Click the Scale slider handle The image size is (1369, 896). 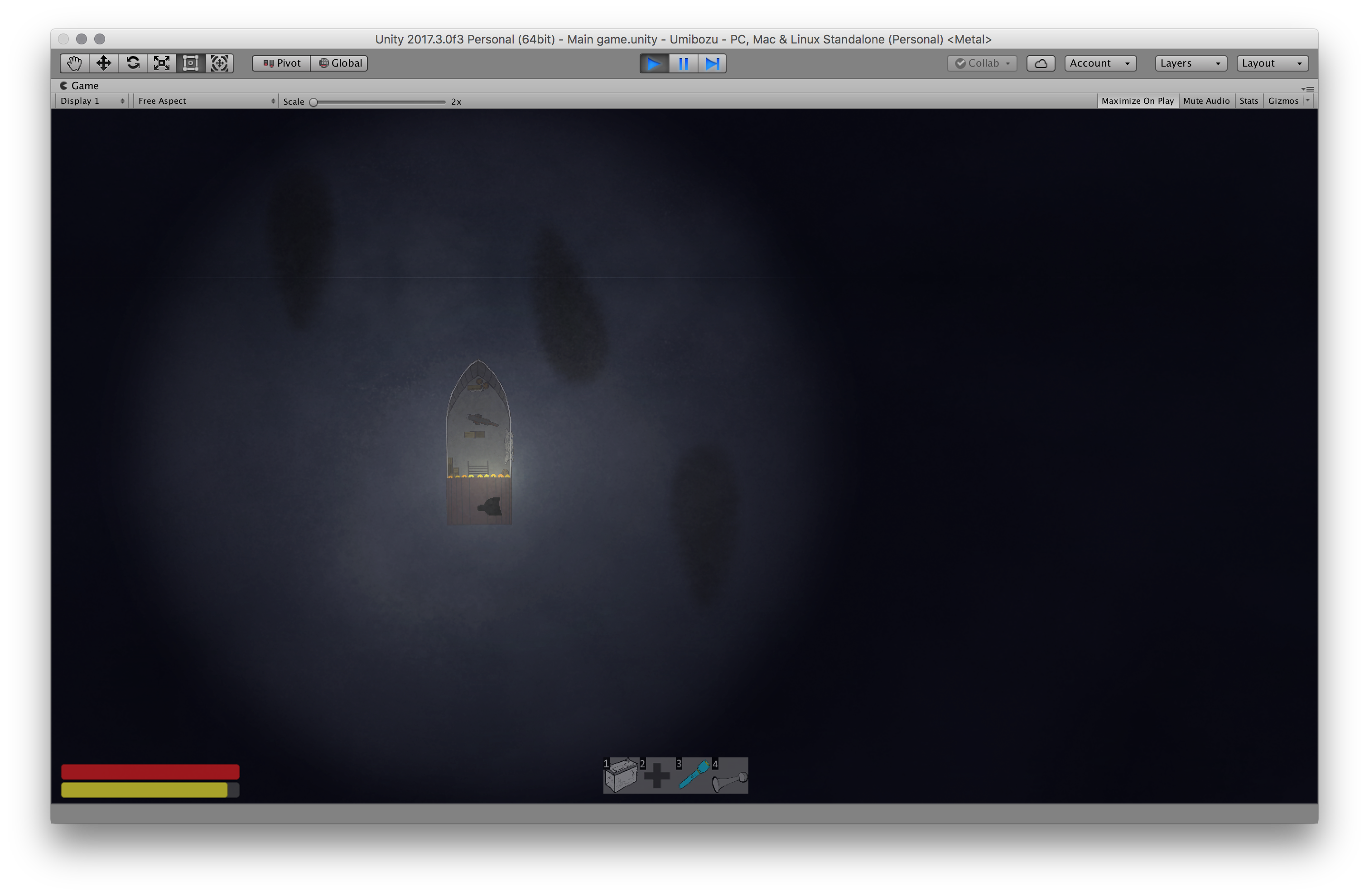pyautogui.click(x=313, y=102)
